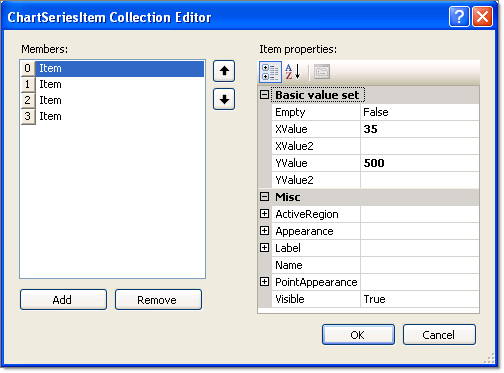504x373 pixels.
Task: Select the ActiveRegion property label
Action: [x=307, y=214]
